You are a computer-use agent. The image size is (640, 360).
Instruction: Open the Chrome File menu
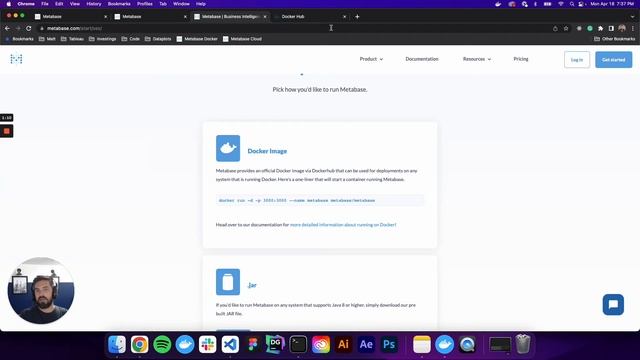point(45,4)
